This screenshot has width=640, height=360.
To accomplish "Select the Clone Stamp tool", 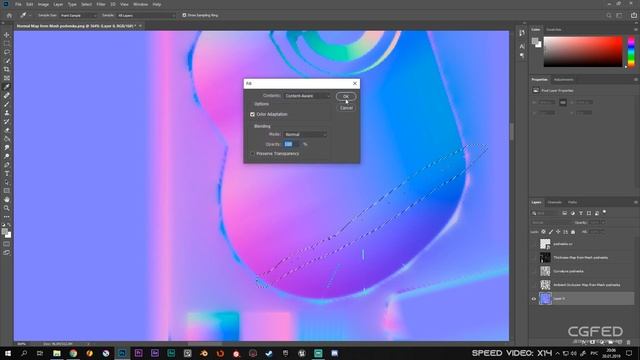I will (x=7, y=113).
